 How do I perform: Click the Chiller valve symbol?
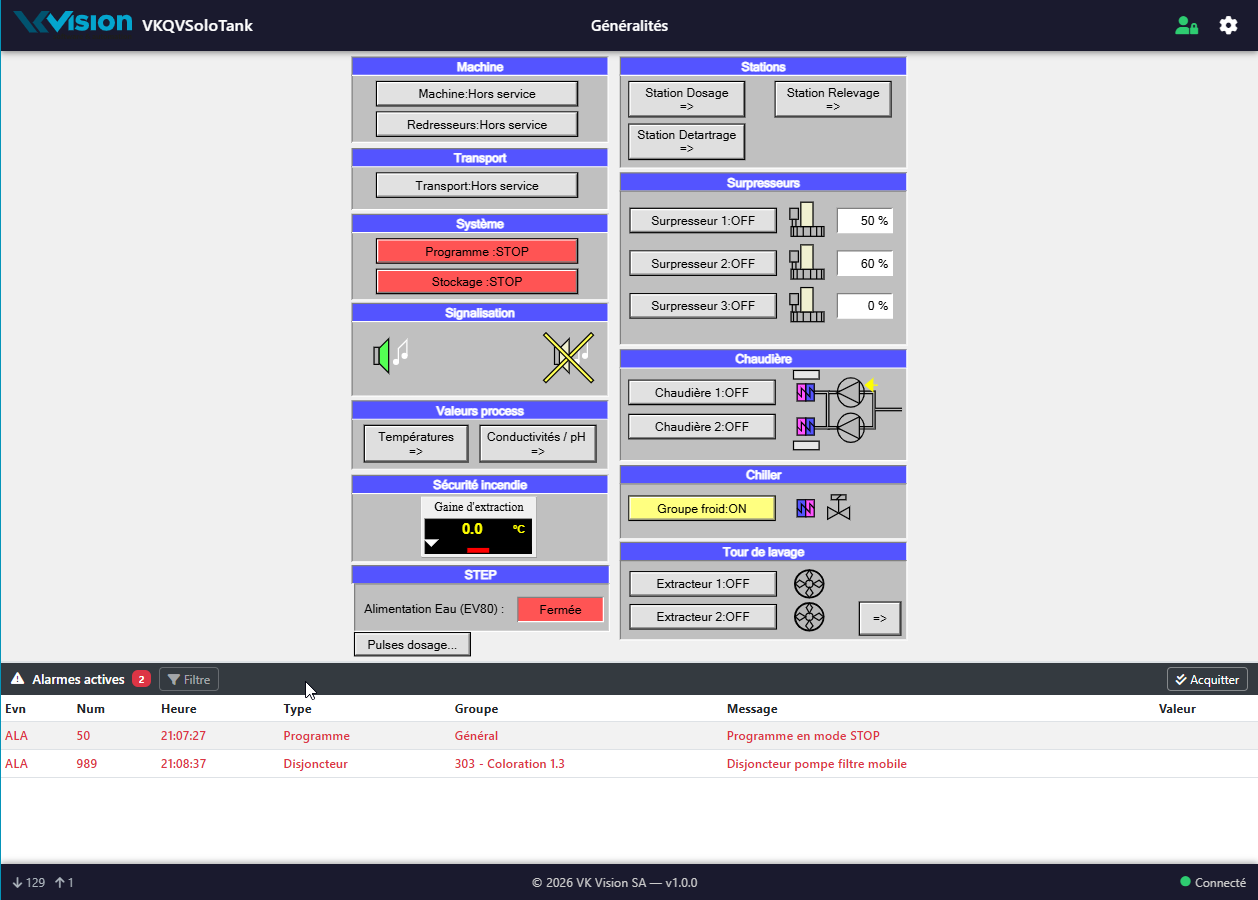click(x=839, y=507)
